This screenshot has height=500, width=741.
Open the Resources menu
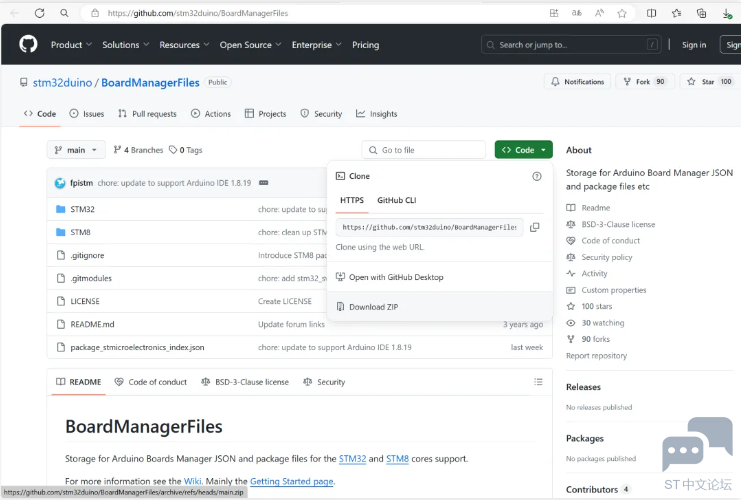tap(184, 45)
